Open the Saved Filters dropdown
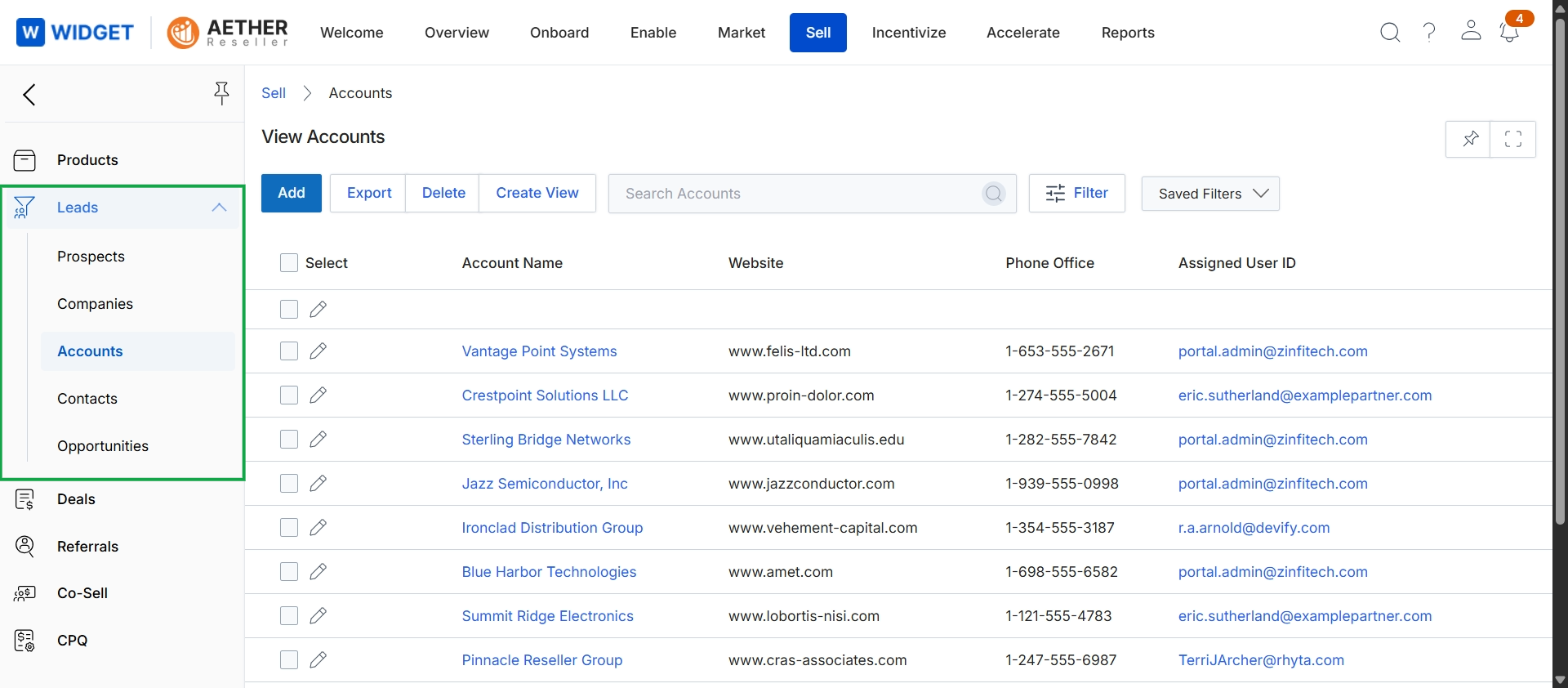The image size is (1568, 688). tap(1210, 194)
